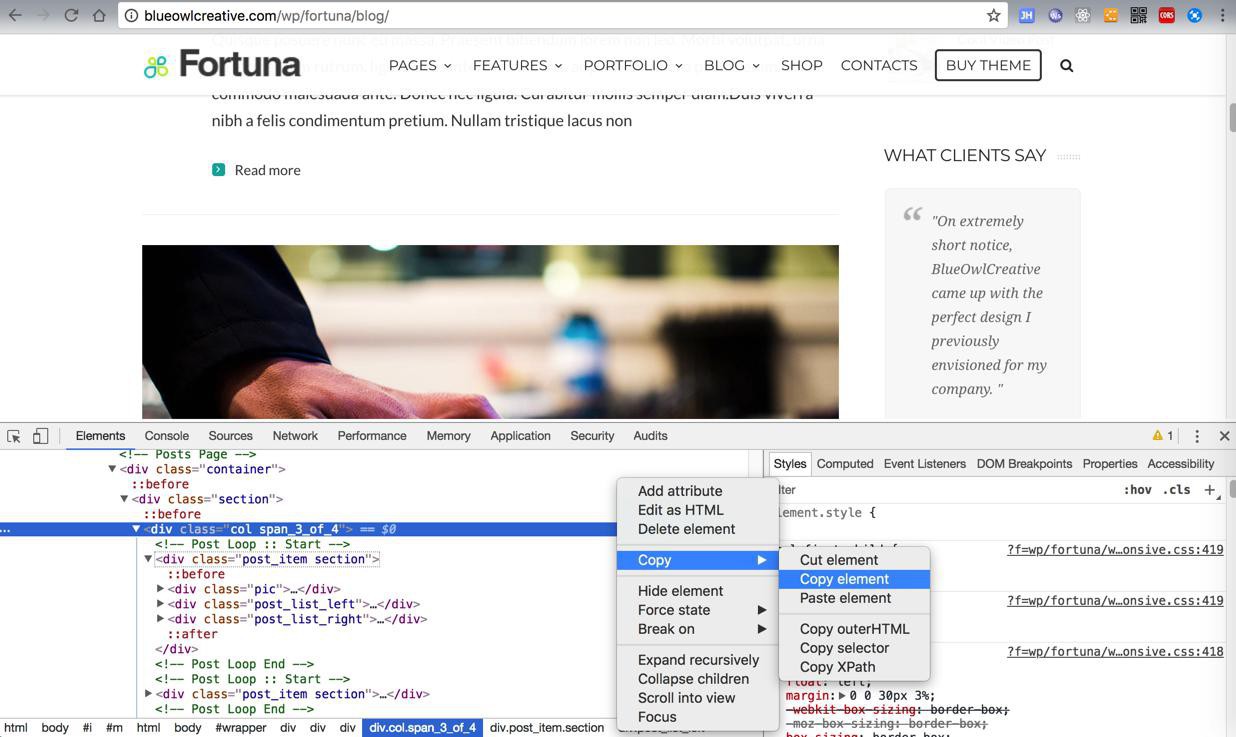Open DevTools customize menu (three dots)
The height and width of the screenshot is (737, 1236).
1197,436
